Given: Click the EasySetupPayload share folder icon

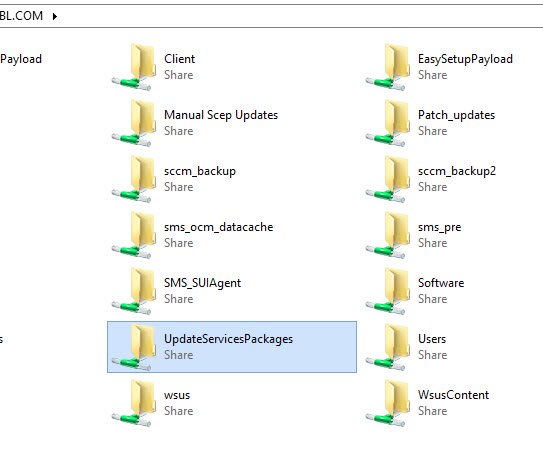Looking at the screenshot, I should point(387,67).
